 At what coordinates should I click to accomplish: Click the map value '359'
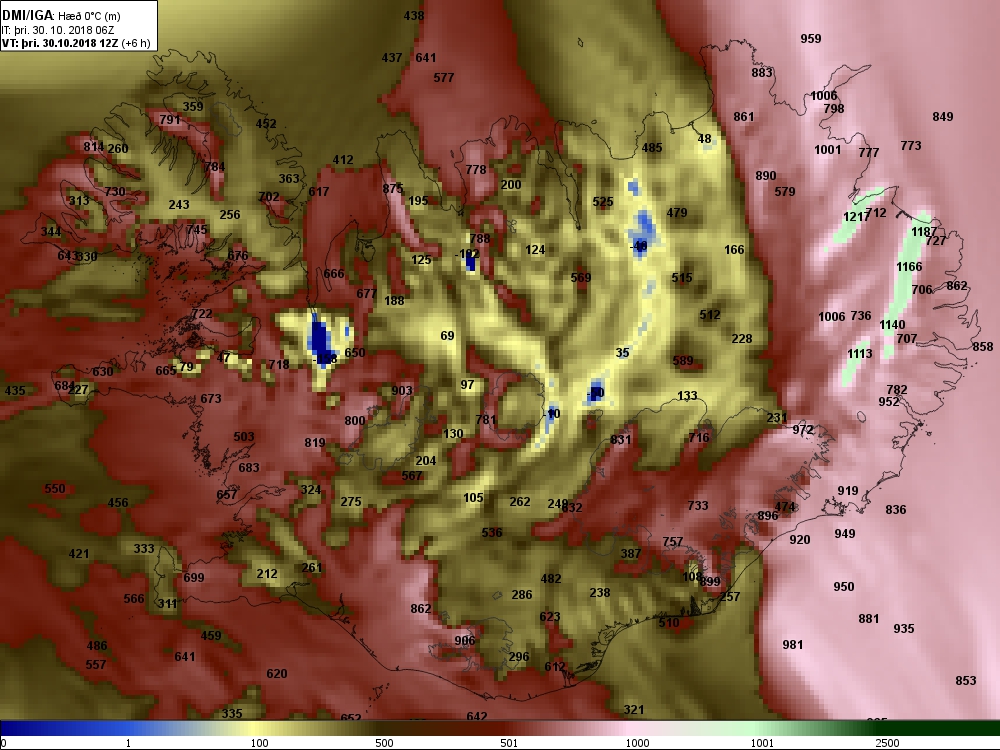pos(193,107)
